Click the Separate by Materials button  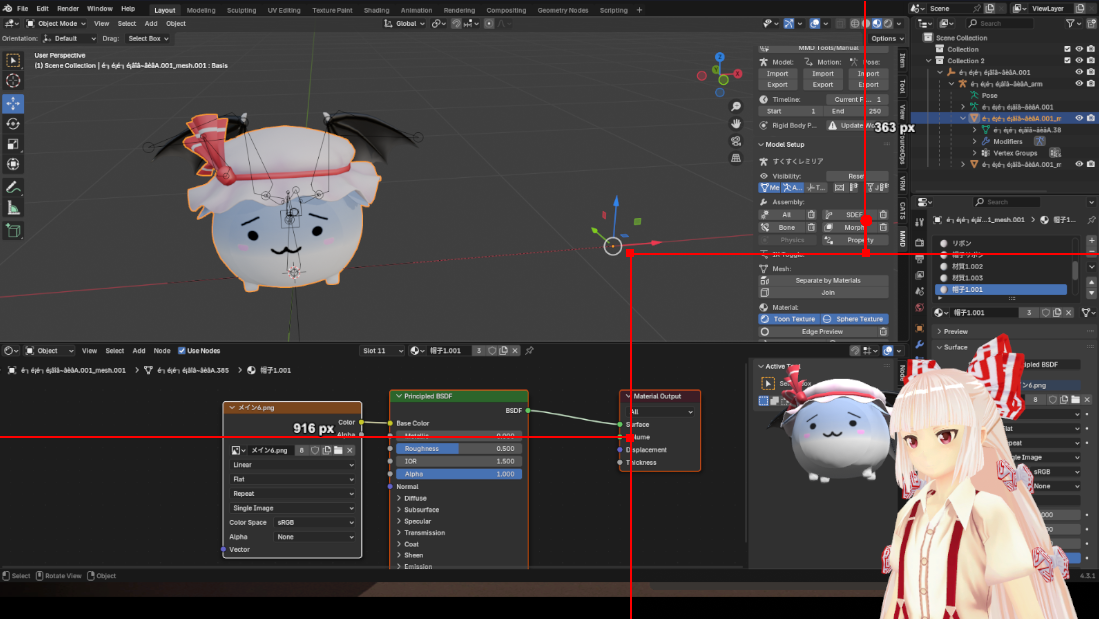pos(827,281)
